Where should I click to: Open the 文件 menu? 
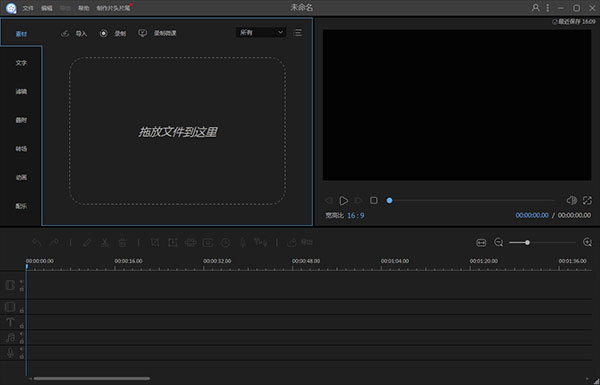28,8
